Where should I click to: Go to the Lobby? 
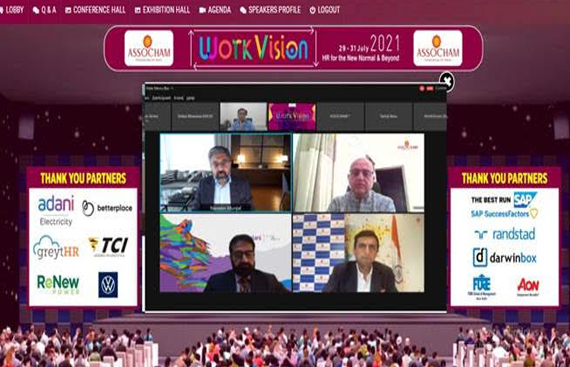(12, 10)
